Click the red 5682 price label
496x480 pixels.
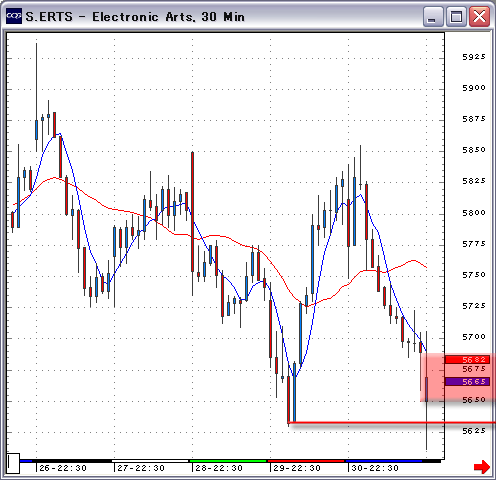coord(467,360)
